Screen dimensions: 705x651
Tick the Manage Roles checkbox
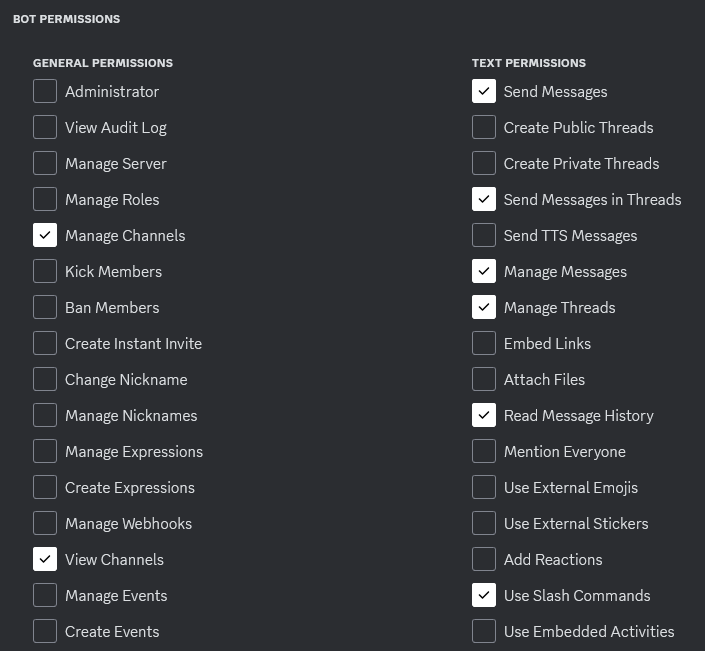45,199
